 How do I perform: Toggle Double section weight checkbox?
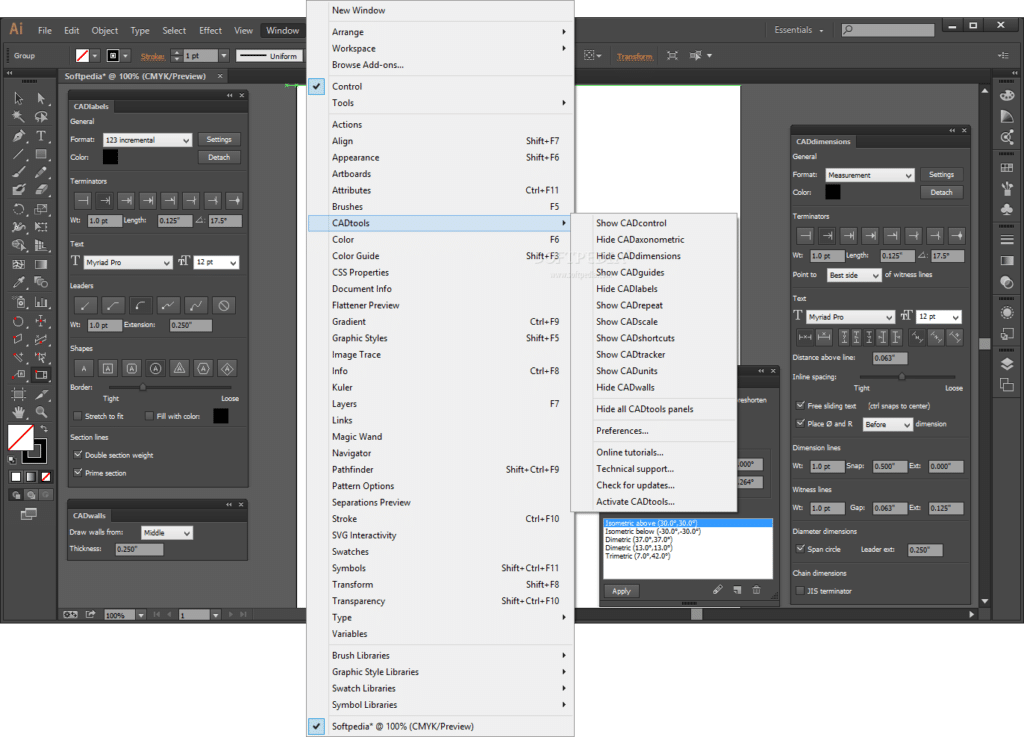pos(78,454)
